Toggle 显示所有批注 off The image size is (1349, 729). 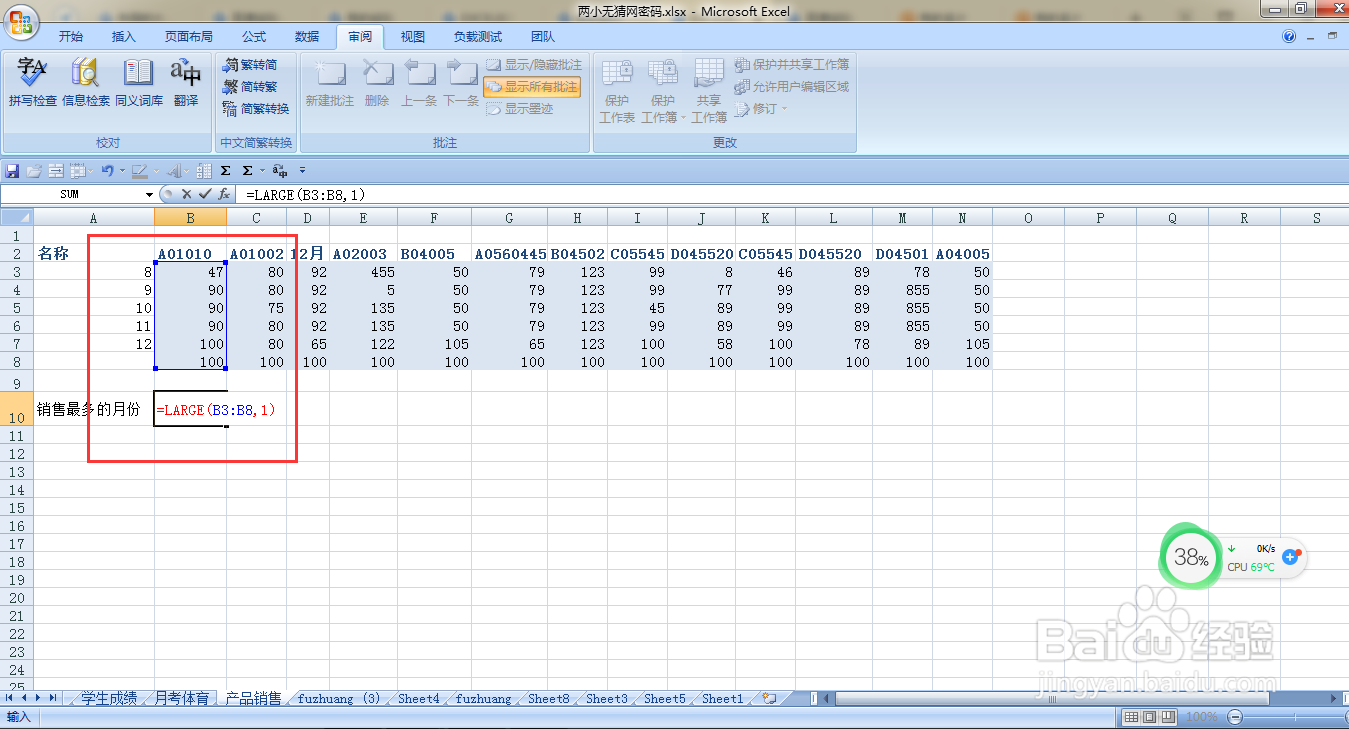pyautogui.click(x=532, y=87)
